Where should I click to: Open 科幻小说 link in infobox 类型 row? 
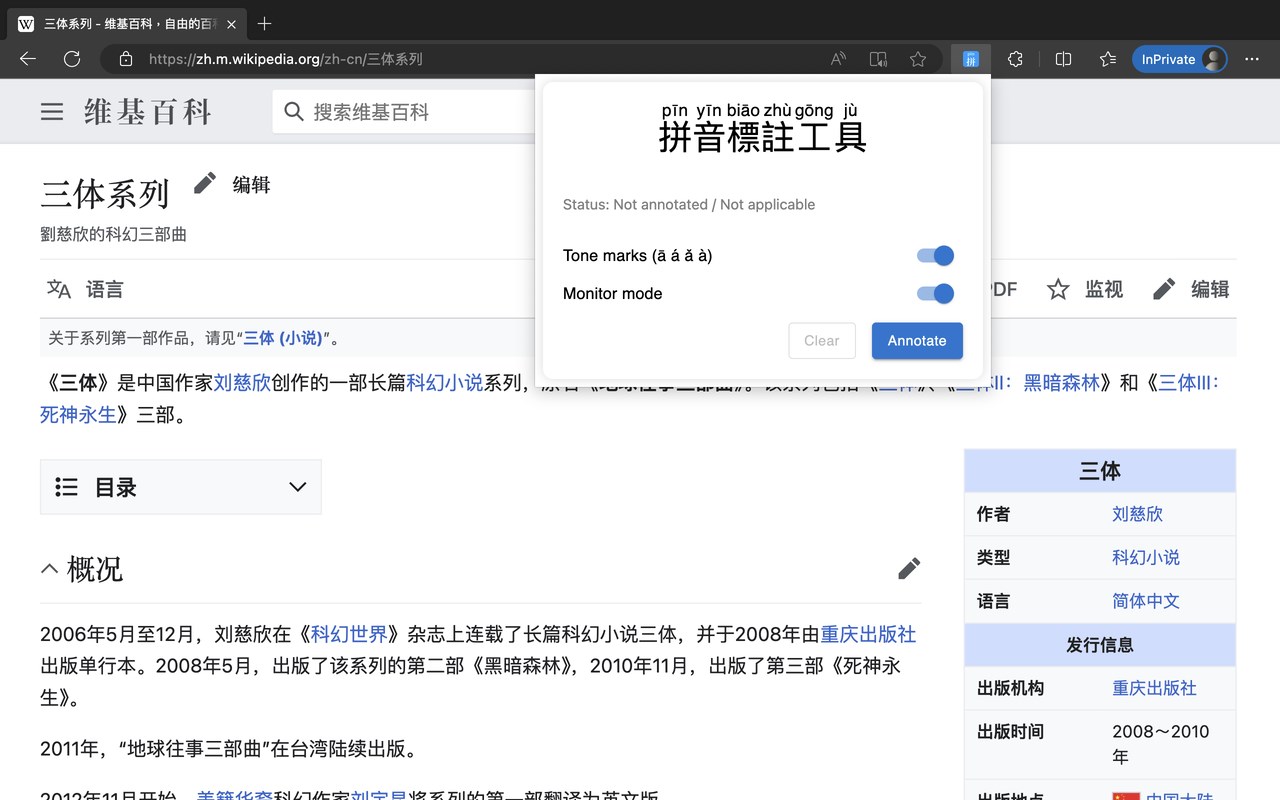(x=1146, y=557)
